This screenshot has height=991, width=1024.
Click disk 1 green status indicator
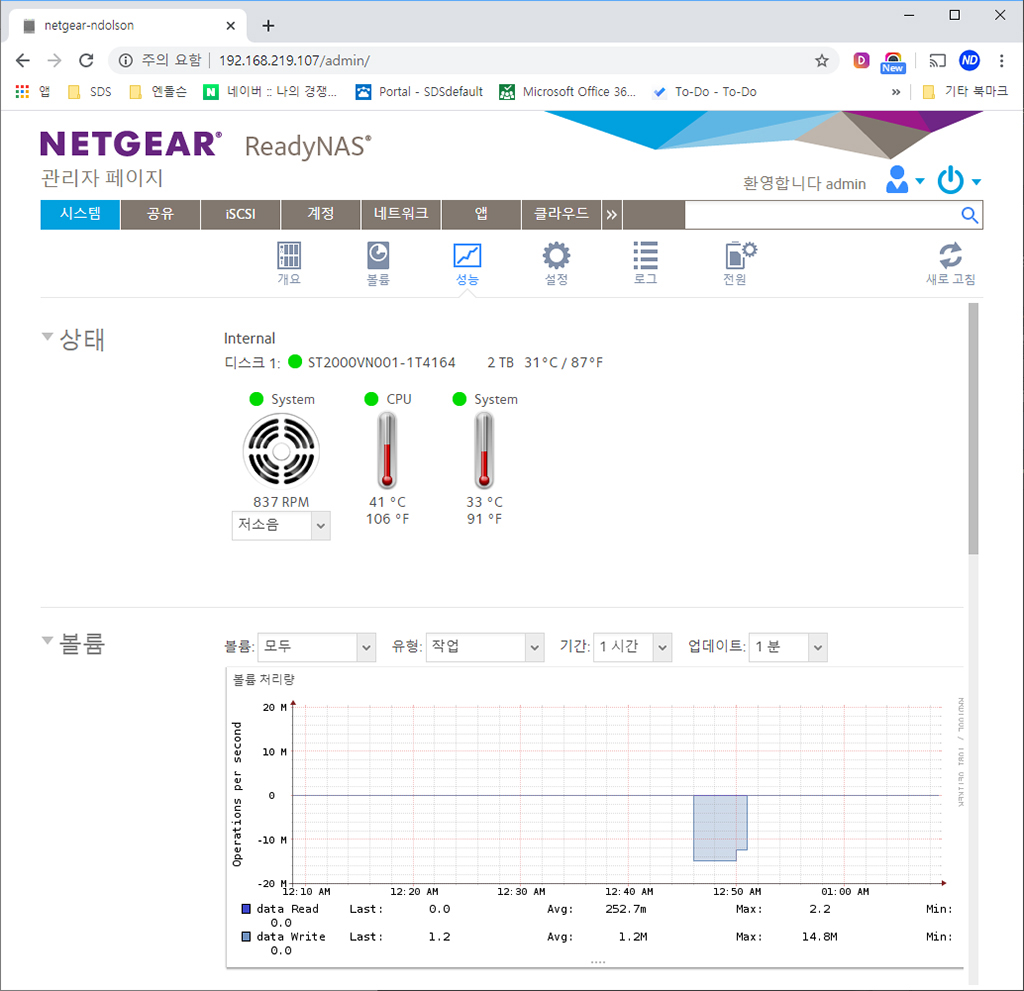[295, 361]
